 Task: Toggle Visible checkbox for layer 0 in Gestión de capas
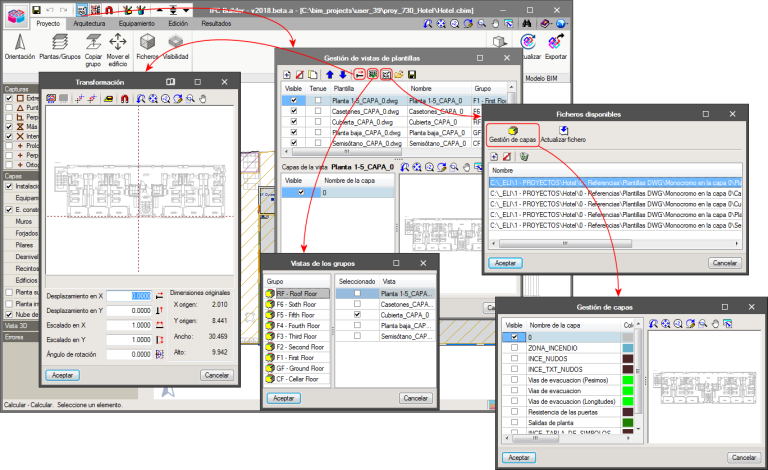pos(514,337)
